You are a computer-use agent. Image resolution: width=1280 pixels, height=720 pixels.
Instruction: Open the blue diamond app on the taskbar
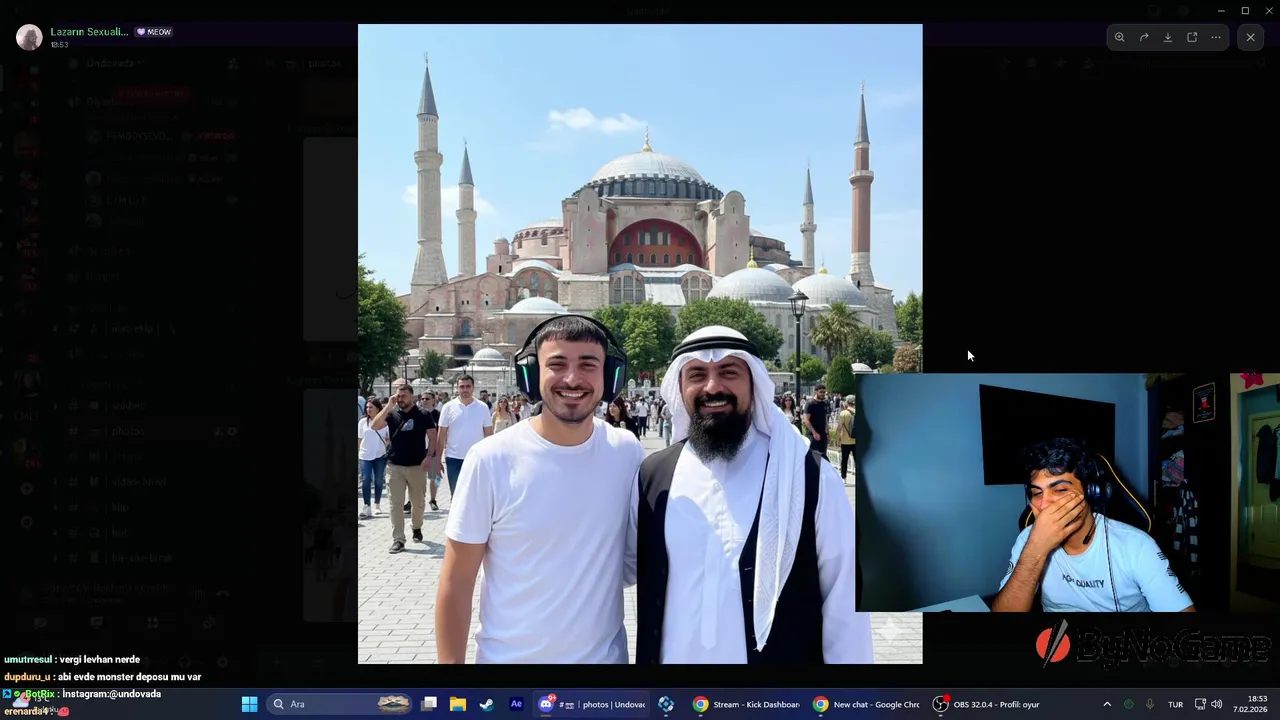(x=666, y=704)
